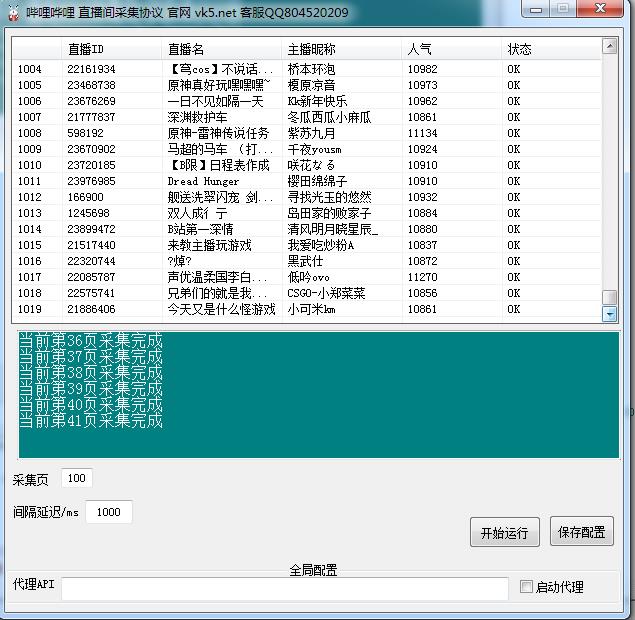Sort by the 主播昵称 column header
635x620 pixels.
click(341, 49)
